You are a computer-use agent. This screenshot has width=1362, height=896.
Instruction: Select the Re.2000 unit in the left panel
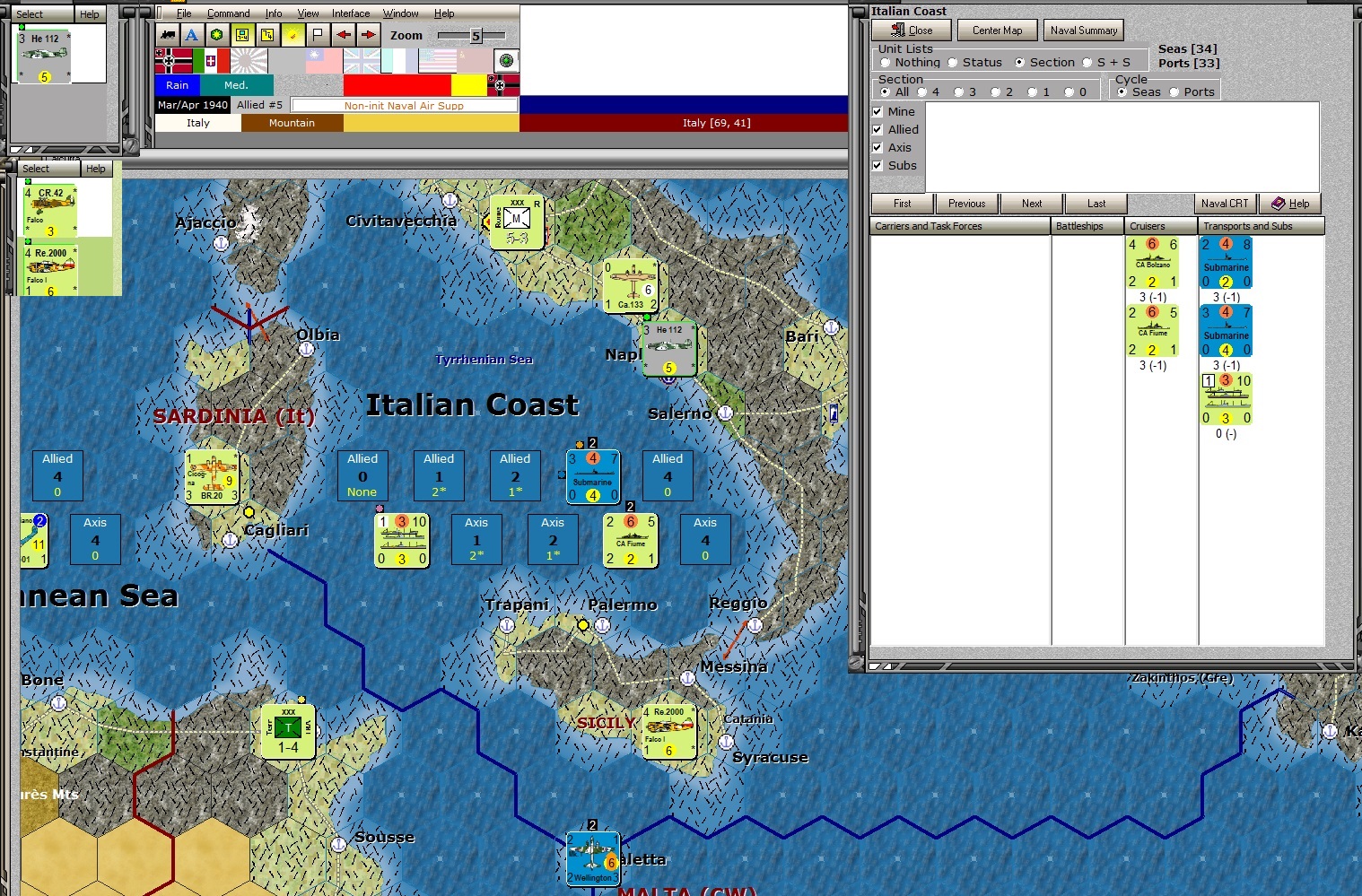pyautogui.click(x=50, y=272)
